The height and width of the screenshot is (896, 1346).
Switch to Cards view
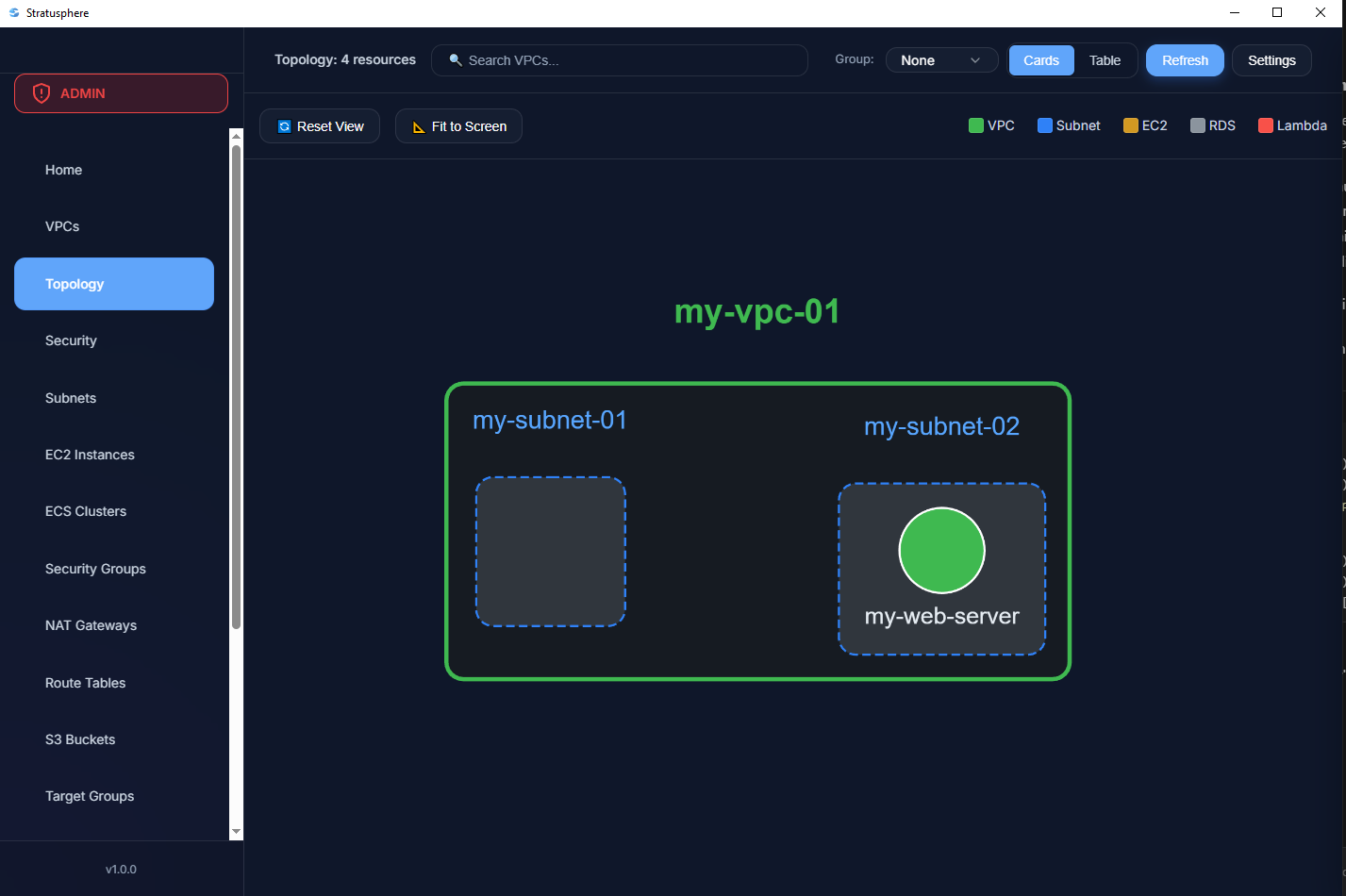pos(1041,60)
